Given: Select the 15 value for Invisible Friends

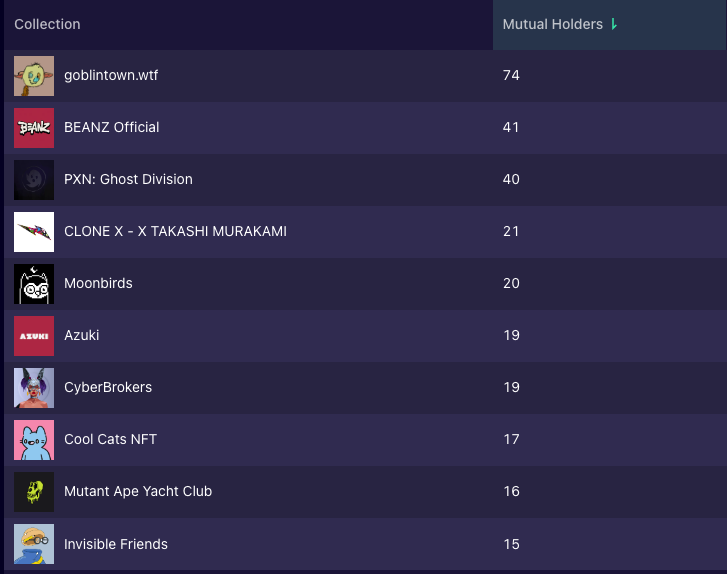Looking at the screenshot, I should tap(511, 544).
